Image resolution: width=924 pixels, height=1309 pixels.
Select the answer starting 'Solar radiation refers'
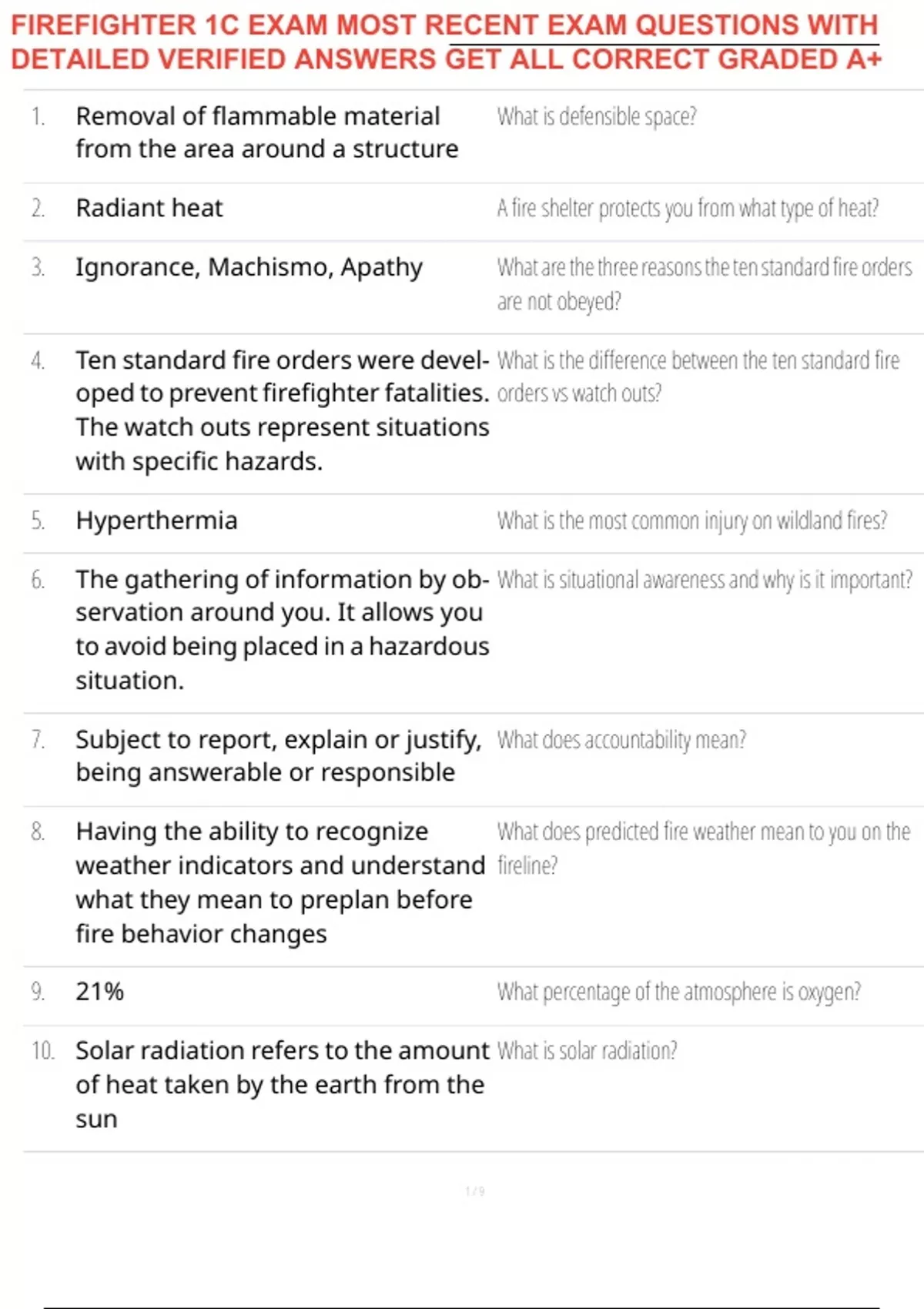tap(282, 1084)
